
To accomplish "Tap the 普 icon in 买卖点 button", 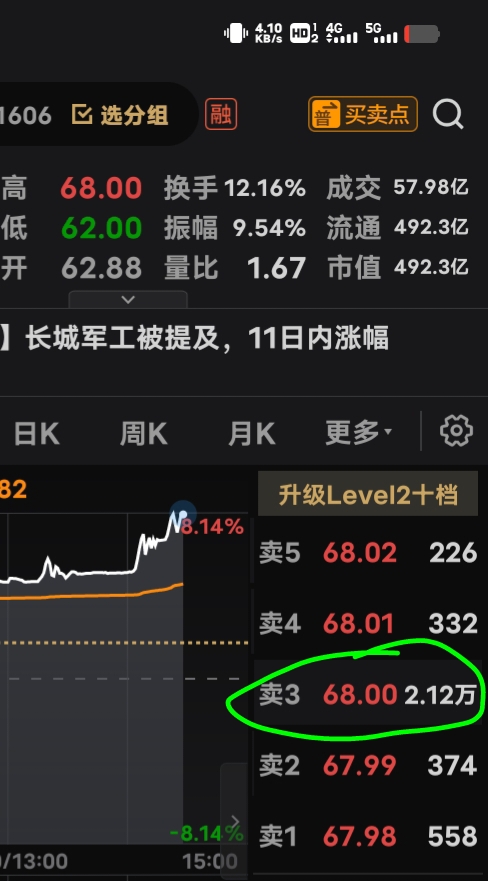I will (325, 114).
